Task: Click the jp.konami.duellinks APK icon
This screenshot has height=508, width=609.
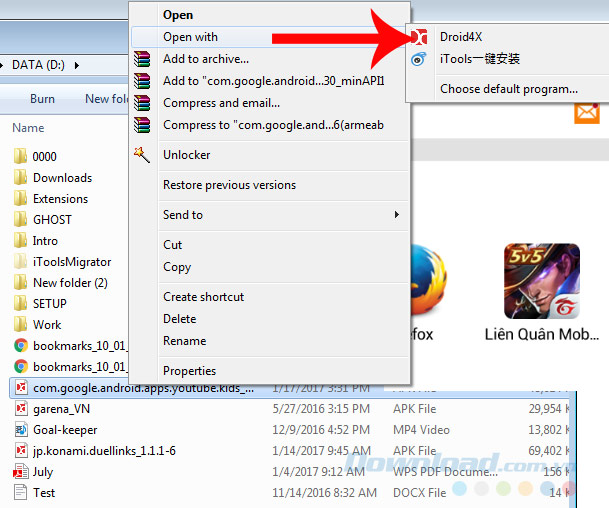Action: click(21, 451)
